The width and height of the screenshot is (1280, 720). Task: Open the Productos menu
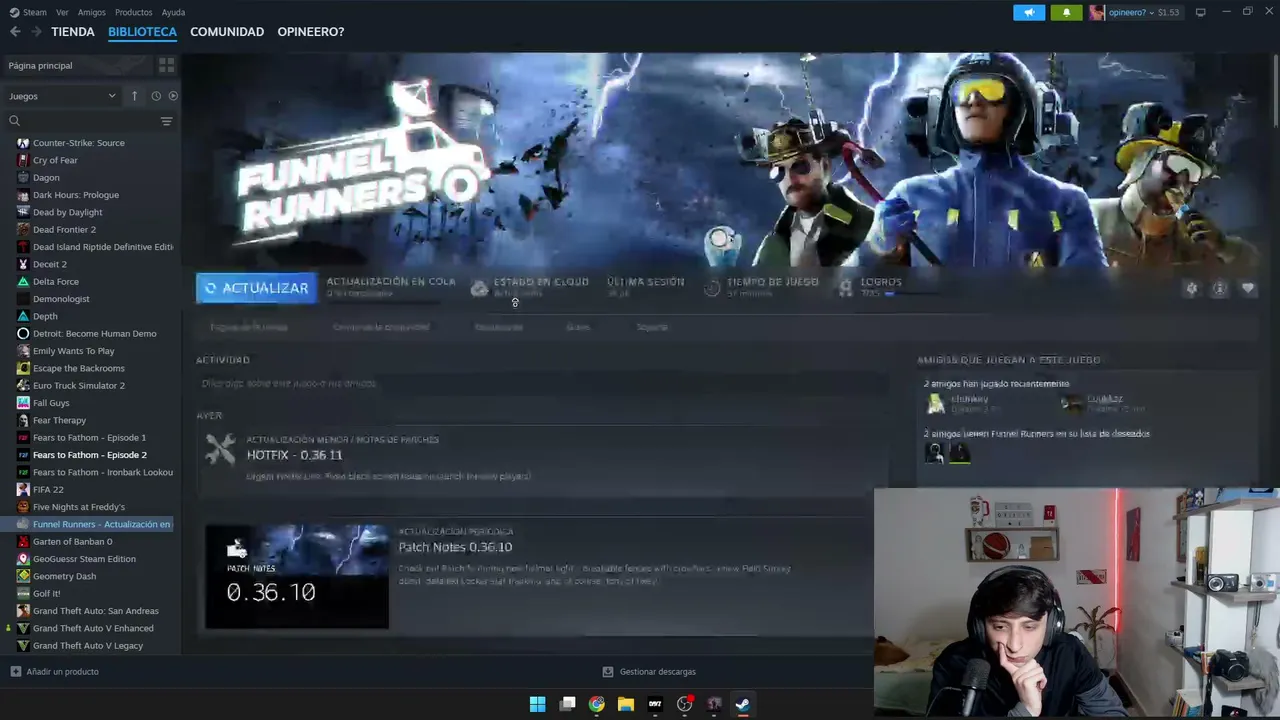(133, 12)
